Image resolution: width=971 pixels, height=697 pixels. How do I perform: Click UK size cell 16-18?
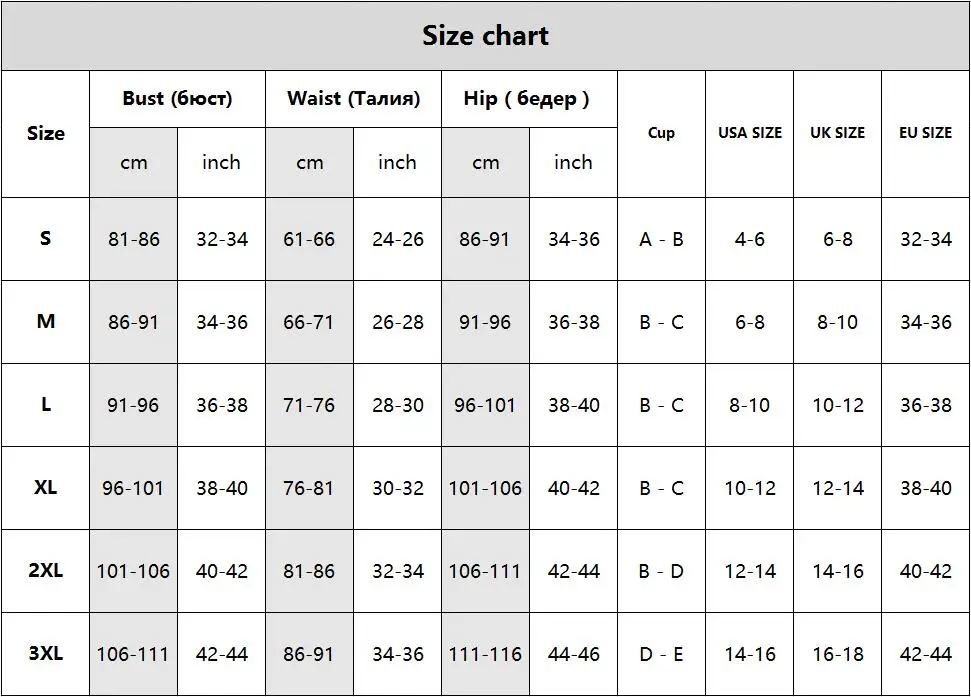[x=838, y=654]
